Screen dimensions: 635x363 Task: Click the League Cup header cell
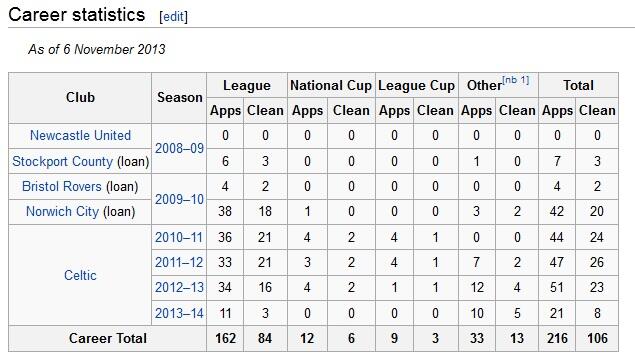(x=417, y=85)
